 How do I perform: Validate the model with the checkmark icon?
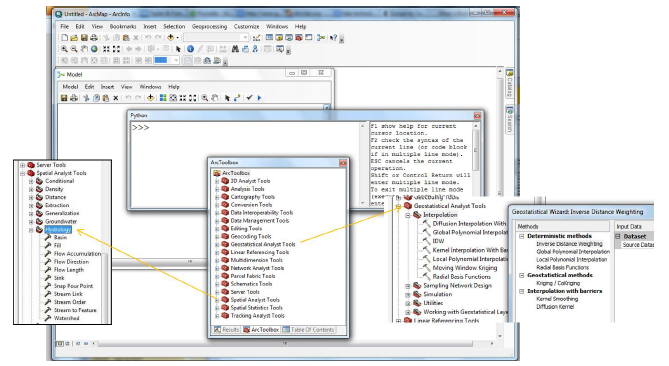point(249,98)
